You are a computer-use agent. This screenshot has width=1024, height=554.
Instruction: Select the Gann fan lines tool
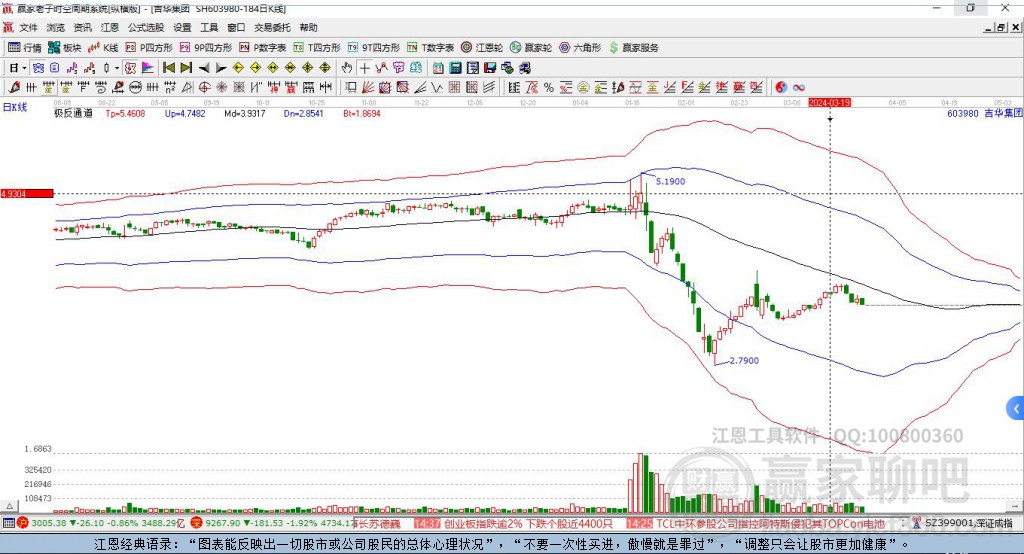368,88
